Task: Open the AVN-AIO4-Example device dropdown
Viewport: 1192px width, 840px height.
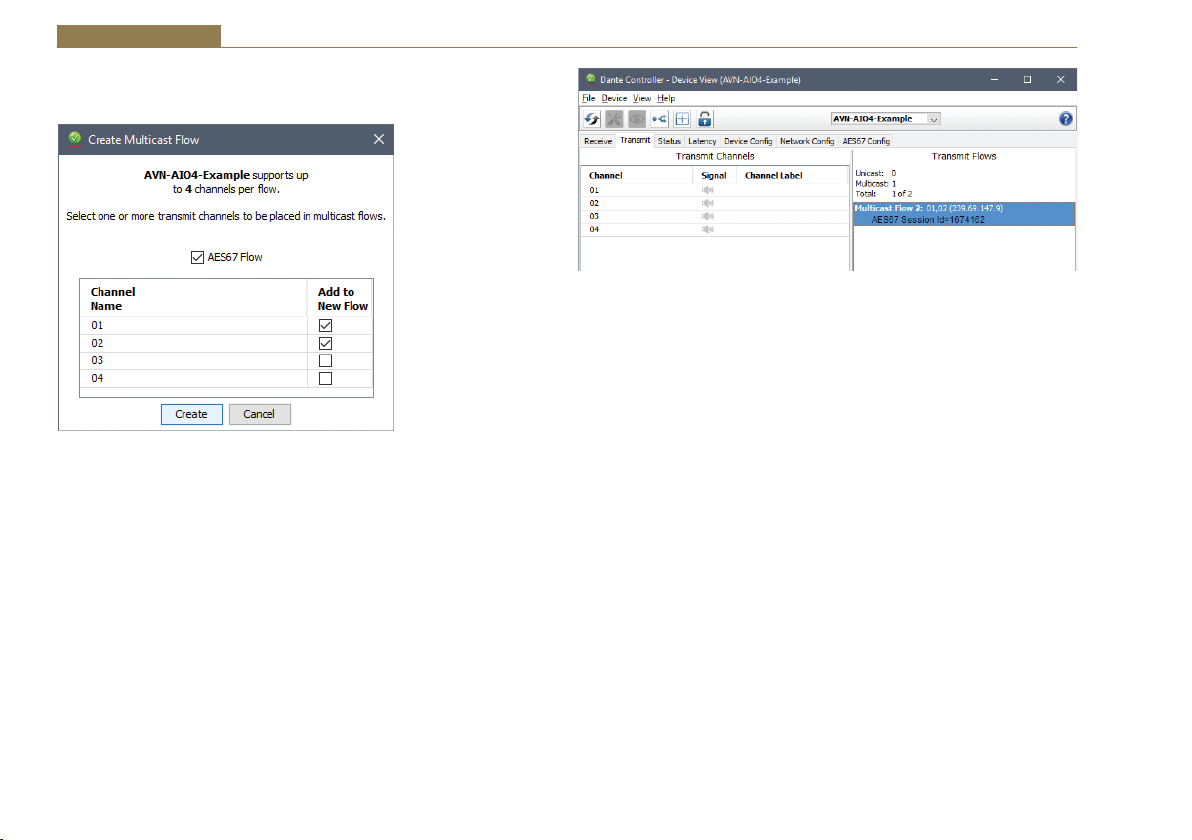Action: click(886, 119)
